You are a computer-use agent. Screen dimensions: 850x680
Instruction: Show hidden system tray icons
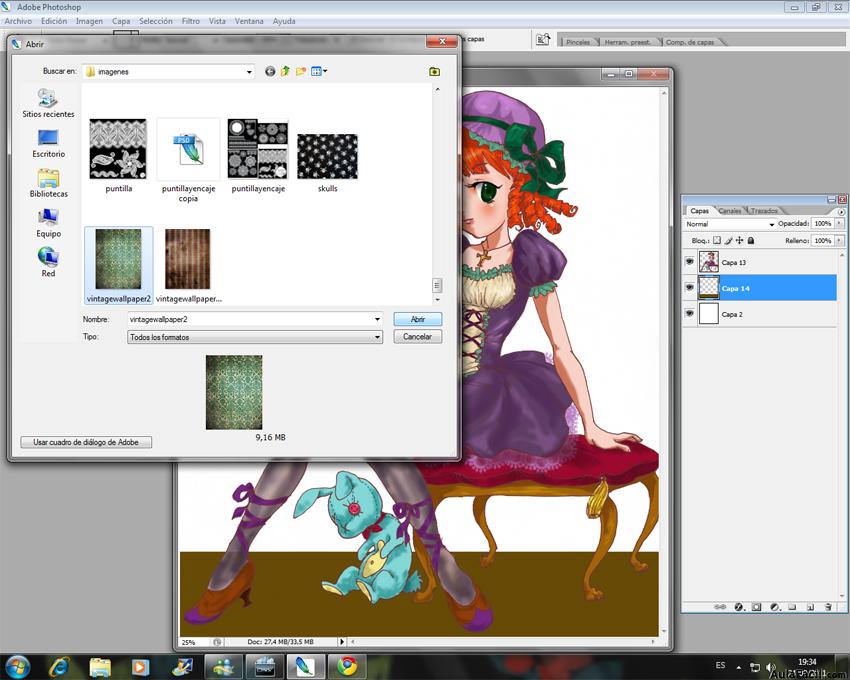tap(738, 667)
